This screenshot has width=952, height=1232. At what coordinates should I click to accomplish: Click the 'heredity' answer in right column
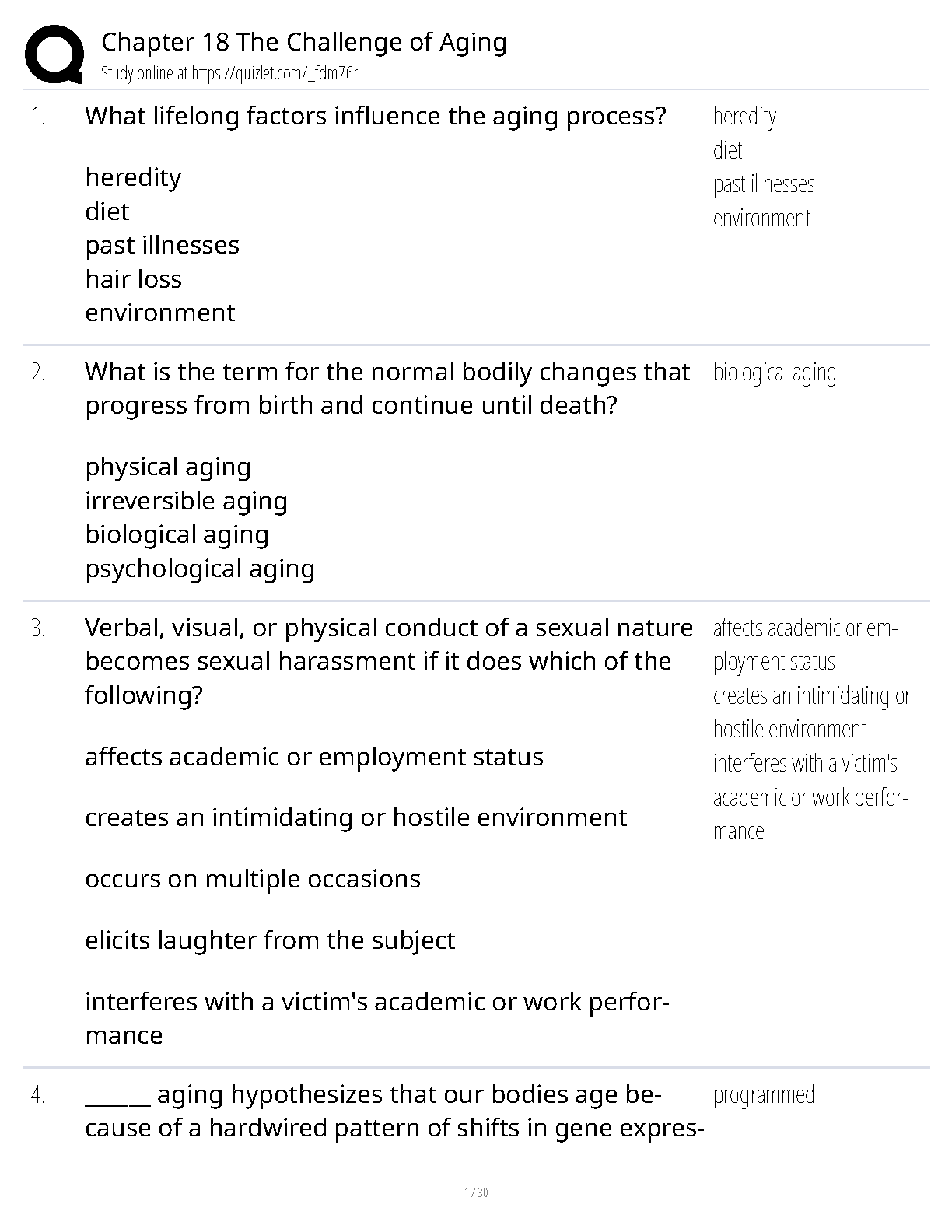744,116
